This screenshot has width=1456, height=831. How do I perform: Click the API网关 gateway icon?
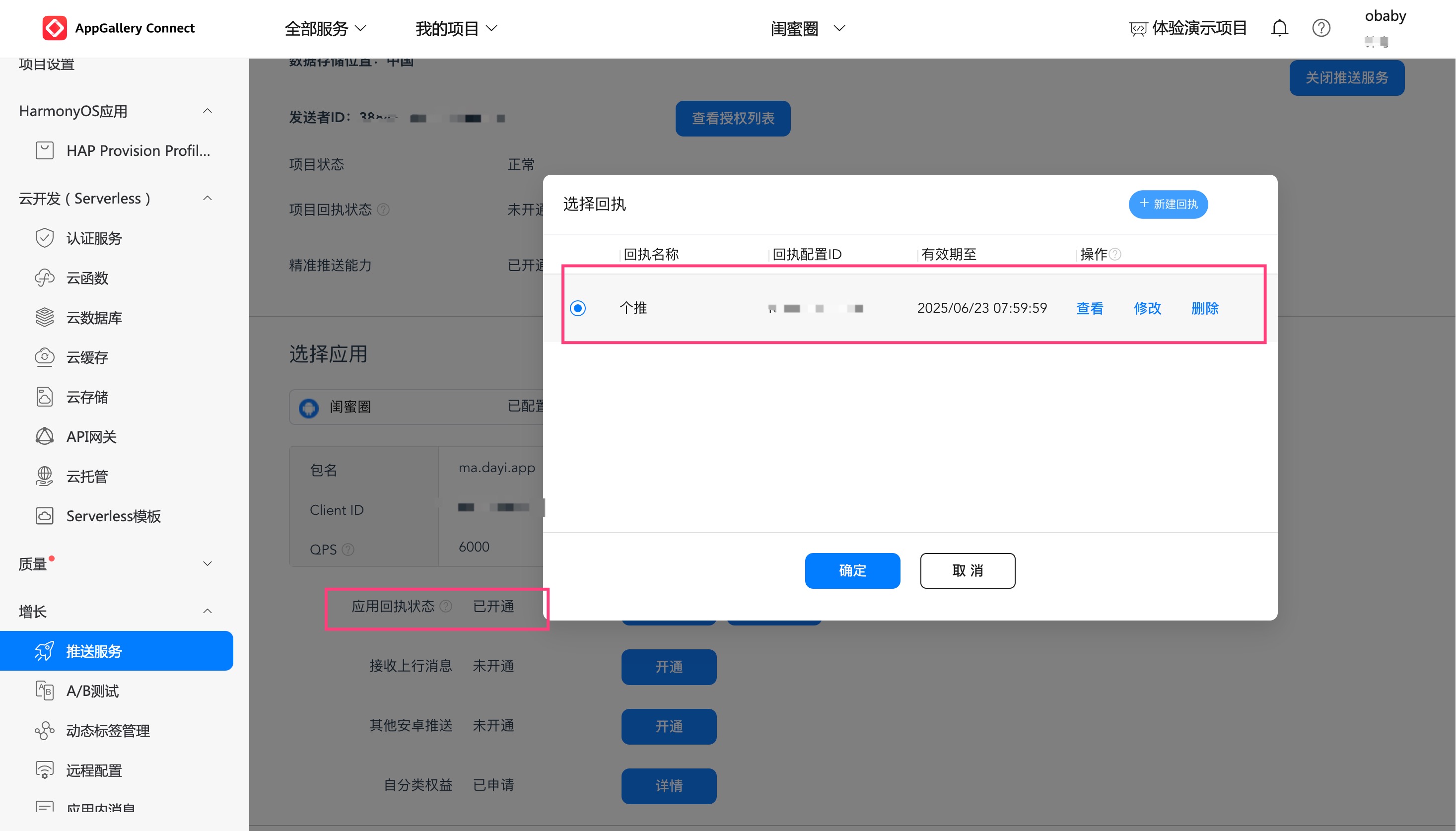click(x=45, y=437)
